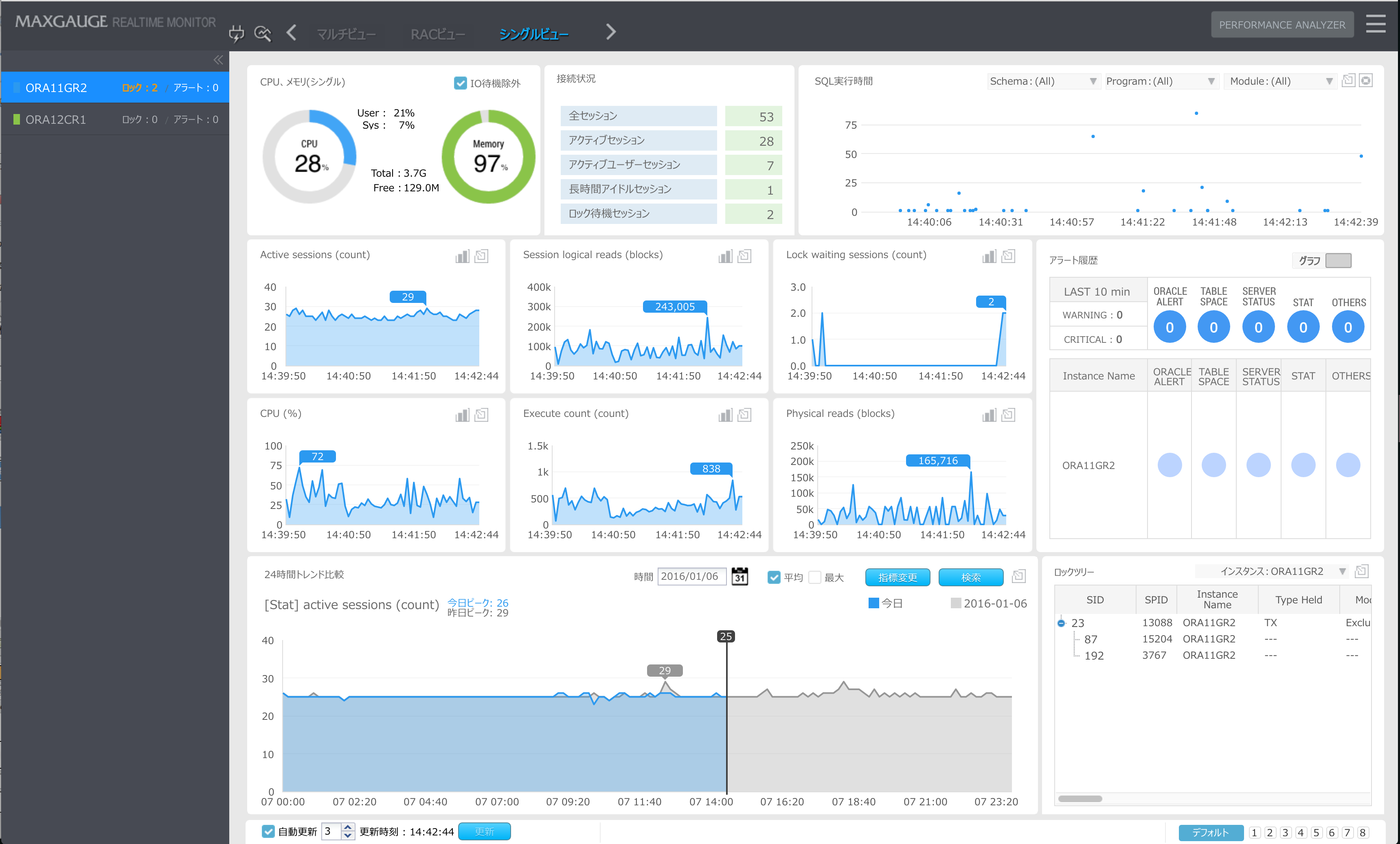
Task: Enable the 最大 checkbox
Action: coord(814,577)
